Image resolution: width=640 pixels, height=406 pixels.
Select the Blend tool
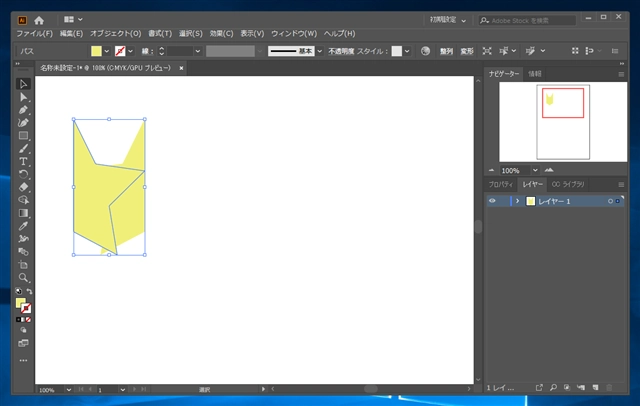click(23, 252)
